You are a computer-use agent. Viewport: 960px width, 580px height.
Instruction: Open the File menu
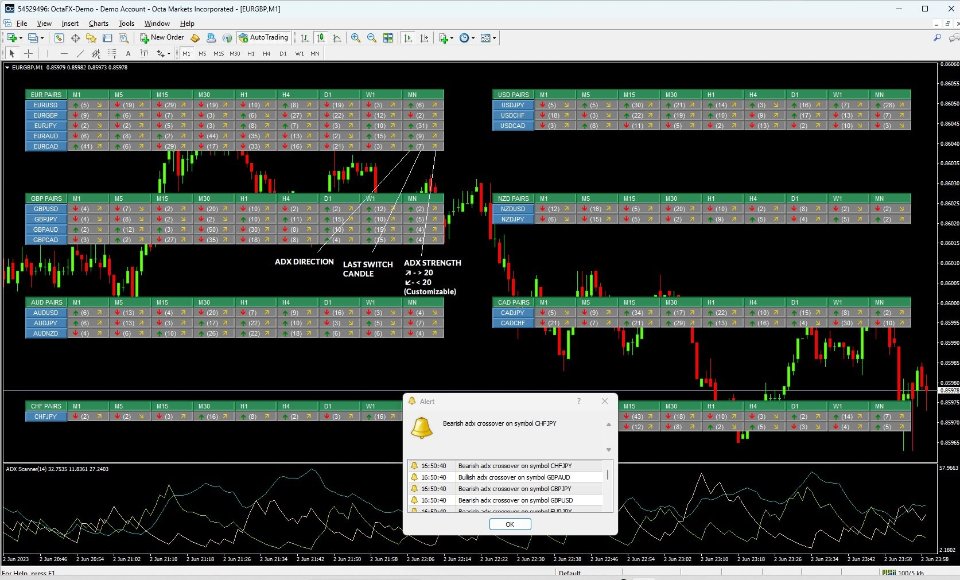point(21,23)
